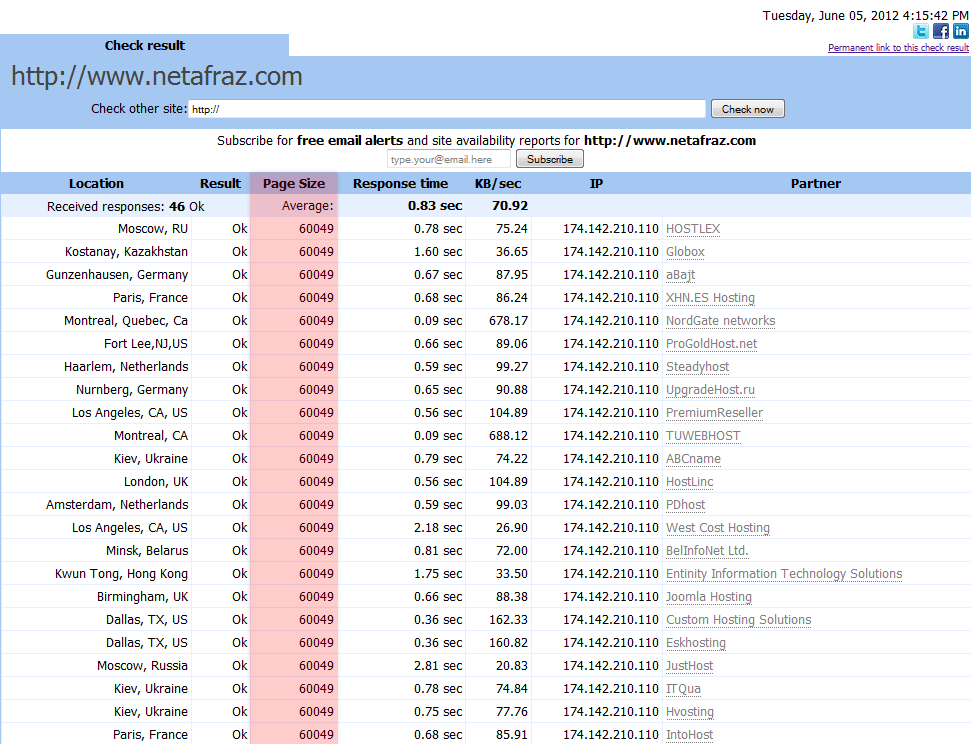Image resolution: width=971 pixels, height=744 pixels.
Task: Share the result on Facebook icon
Action: click(x=941, y=31)
